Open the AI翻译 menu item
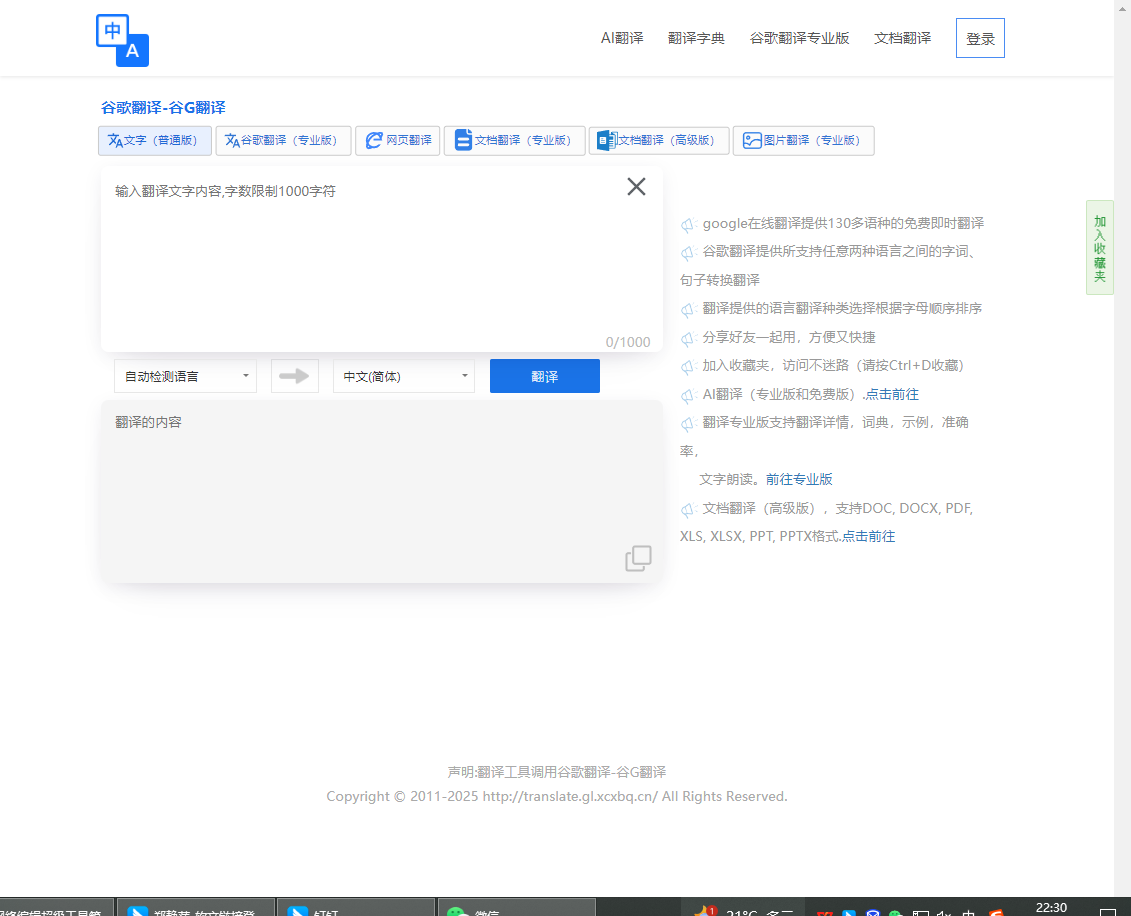The height and width of the screenshot is (916, 1131). (622, 38)
